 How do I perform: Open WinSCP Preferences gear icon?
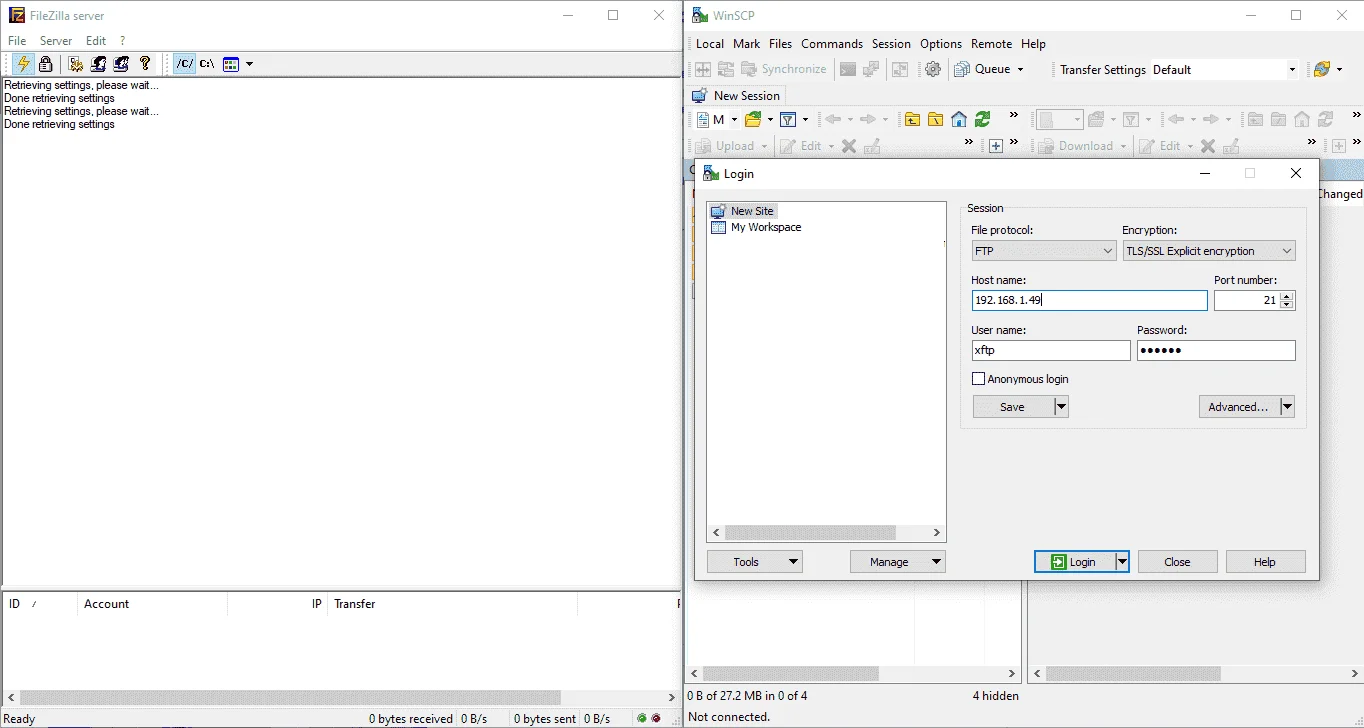click(933, 69)
